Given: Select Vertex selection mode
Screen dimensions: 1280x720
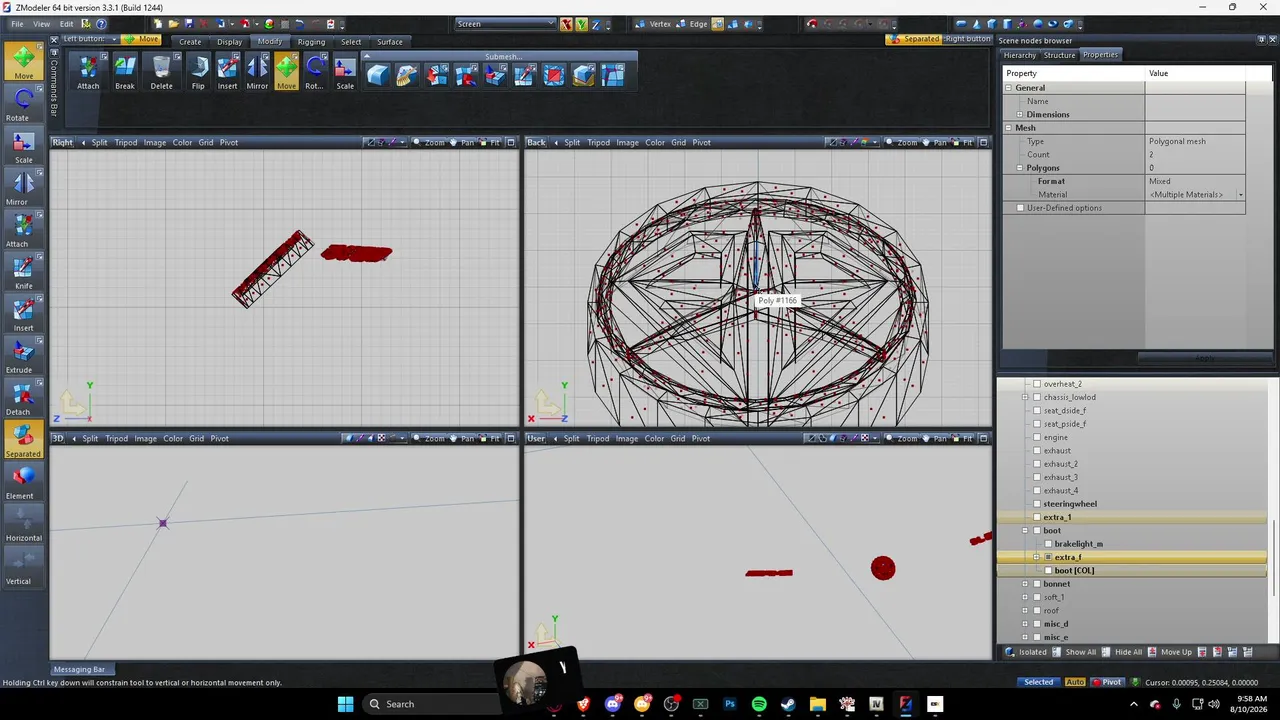Looking at the screenshot, I should (x=653, y=24).
